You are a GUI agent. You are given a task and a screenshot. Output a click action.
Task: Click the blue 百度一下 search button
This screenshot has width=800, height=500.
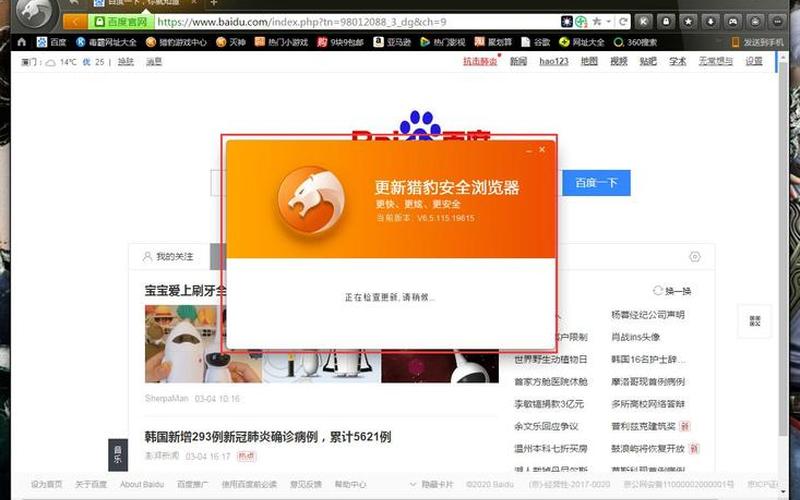[x=596, y=183]
